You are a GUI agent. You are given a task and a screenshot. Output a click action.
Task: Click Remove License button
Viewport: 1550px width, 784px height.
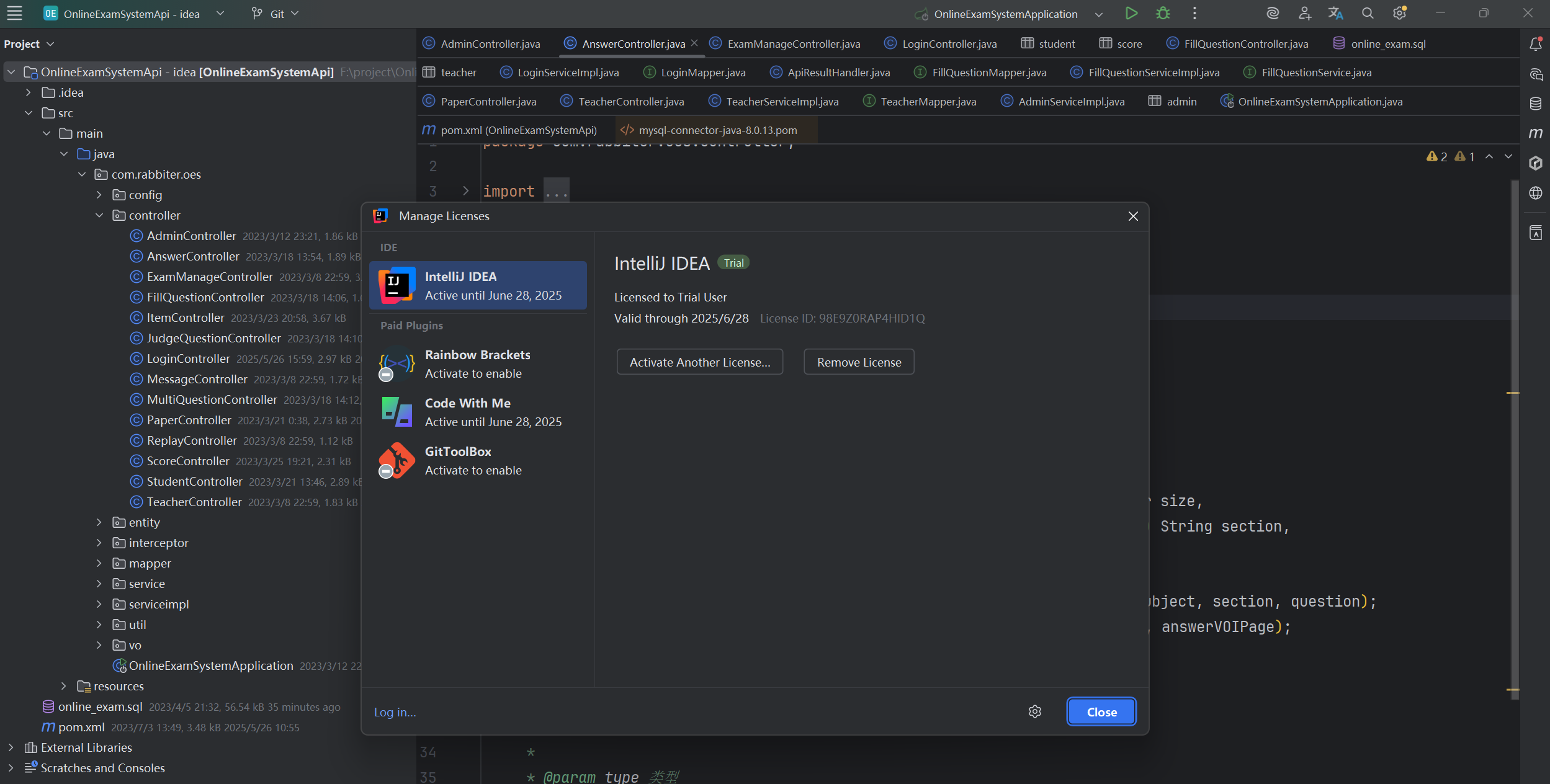(859, 362)
